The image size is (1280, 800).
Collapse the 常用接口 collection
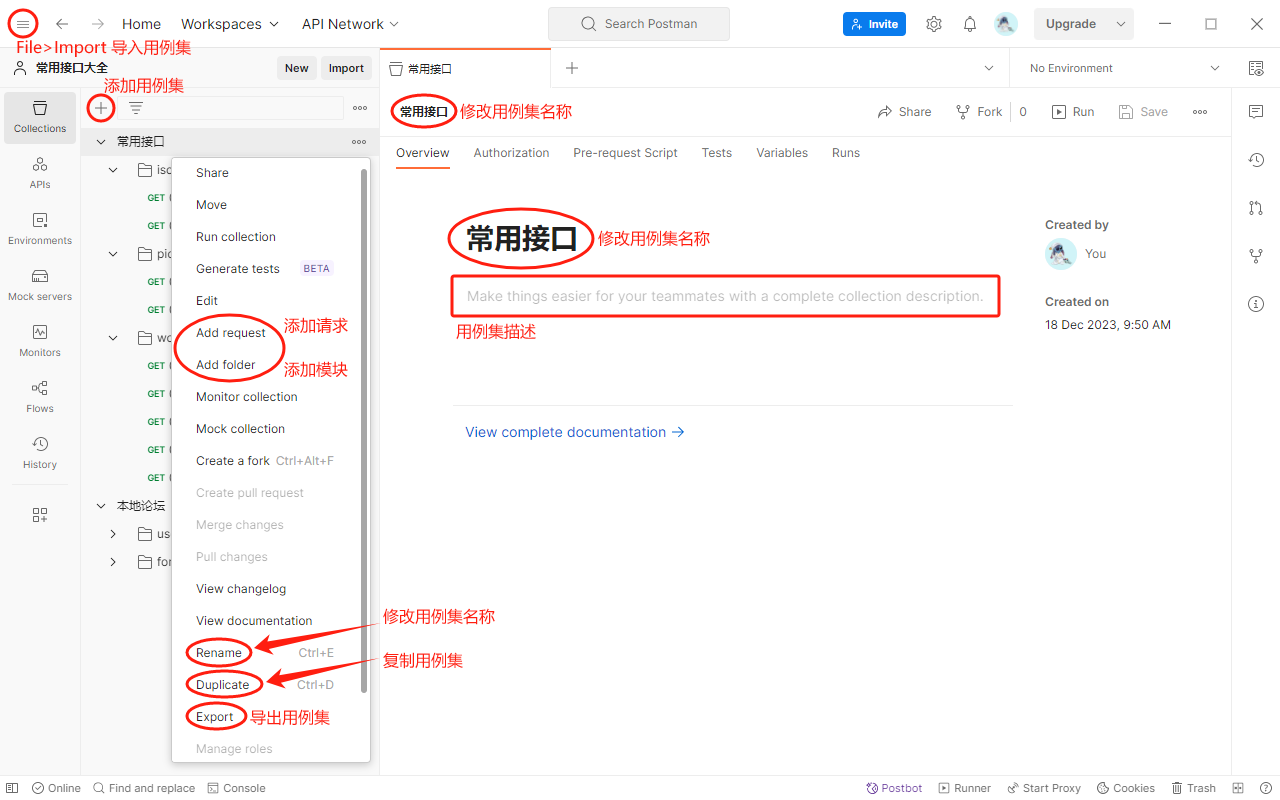pyautogui.click(x=101, y=142)
